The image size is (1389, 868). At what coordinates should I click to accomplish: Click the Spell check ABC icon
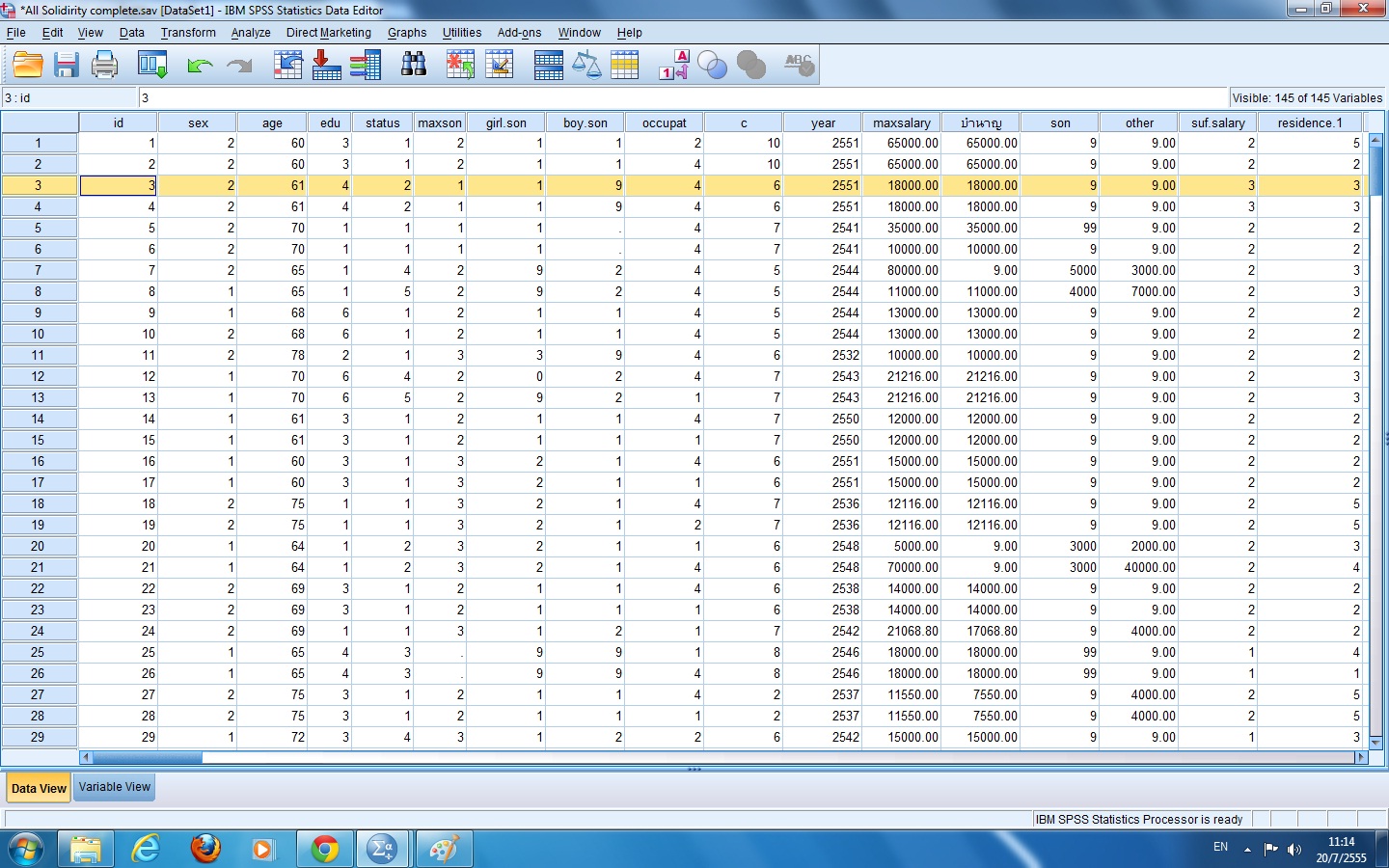click(x=799, y=65)
